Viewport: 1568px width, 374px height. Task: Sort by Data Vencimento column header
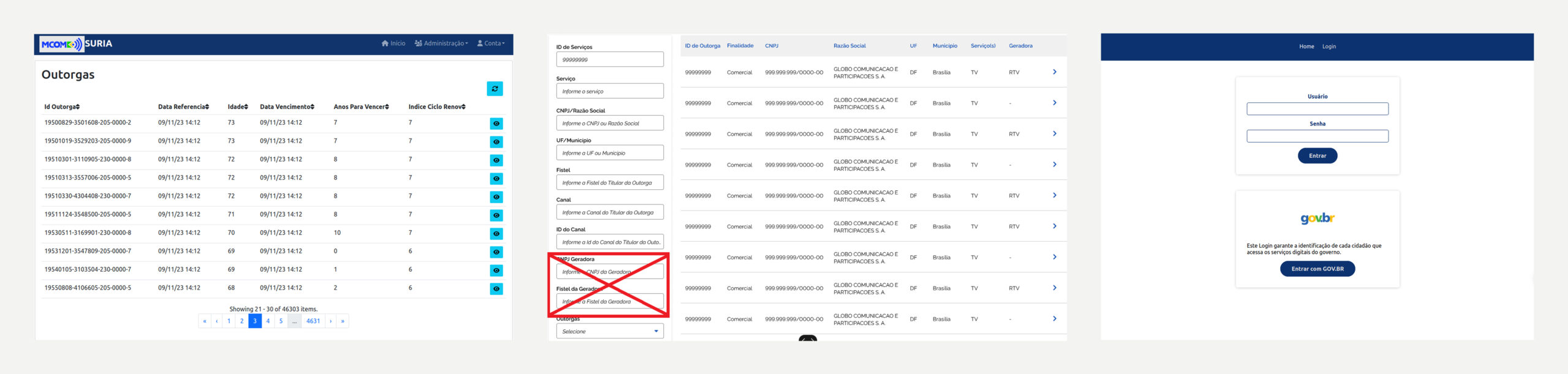point(287,107)
